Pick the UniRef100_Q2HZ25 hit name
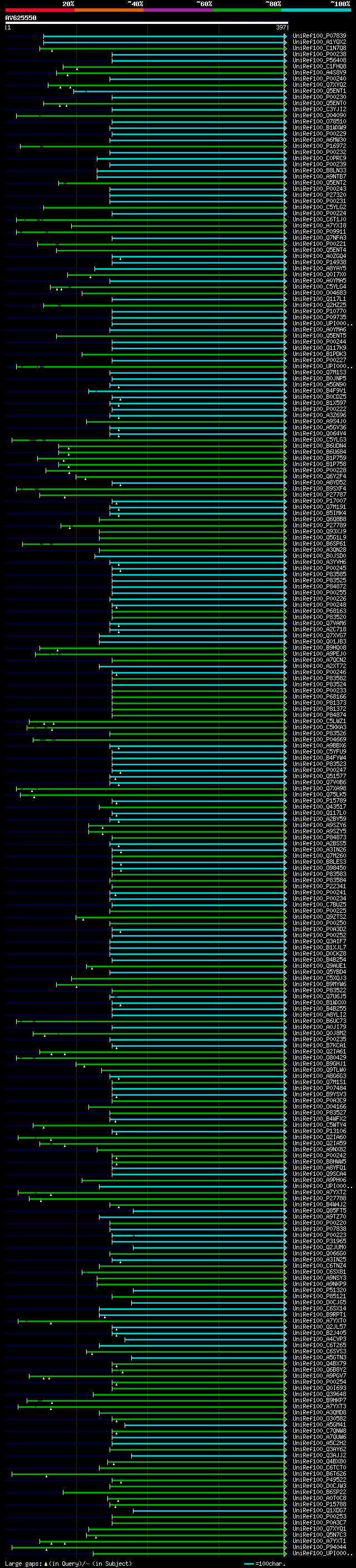The height and width of the screenshot is (1568, 356). coord(319,305)
